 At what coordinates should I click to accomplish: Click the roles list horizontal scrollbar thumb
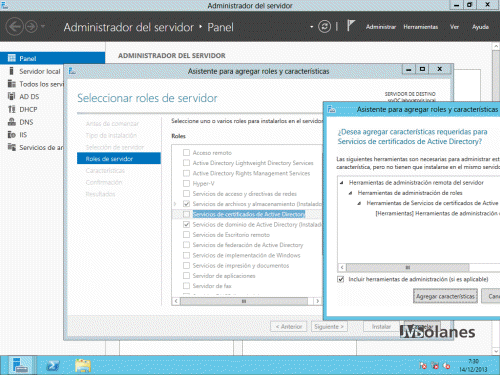[x=244, y=301]
